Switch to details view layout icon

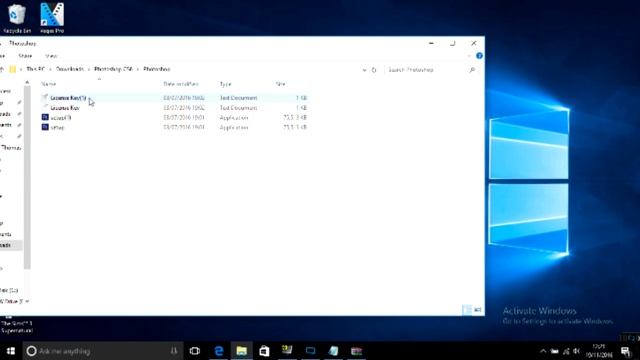466,310
